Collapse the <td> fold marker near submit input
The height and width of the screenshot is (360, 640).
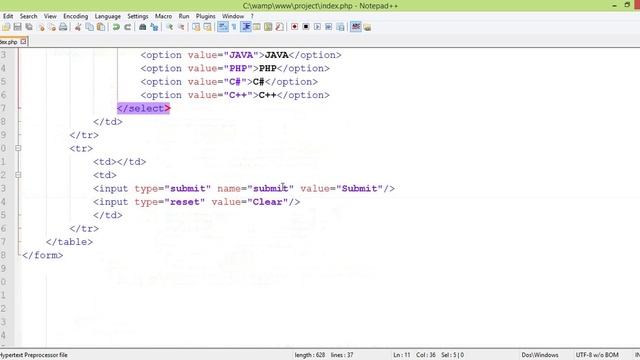tap(18, 175)
